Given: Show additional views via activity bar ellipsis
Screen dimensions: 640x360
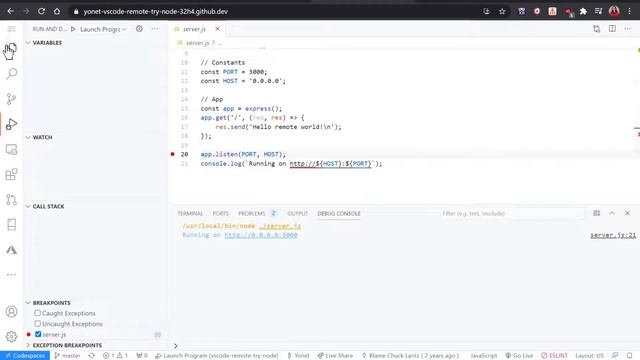Looking at the screenshot, I should pos(11,275).
